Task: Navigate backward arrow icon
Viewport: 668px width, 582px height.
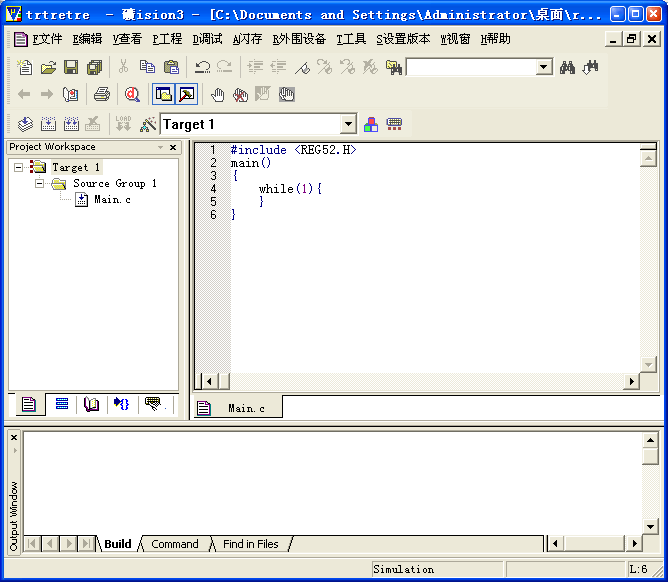Action: pyautogui.click(x=24, y=94)
